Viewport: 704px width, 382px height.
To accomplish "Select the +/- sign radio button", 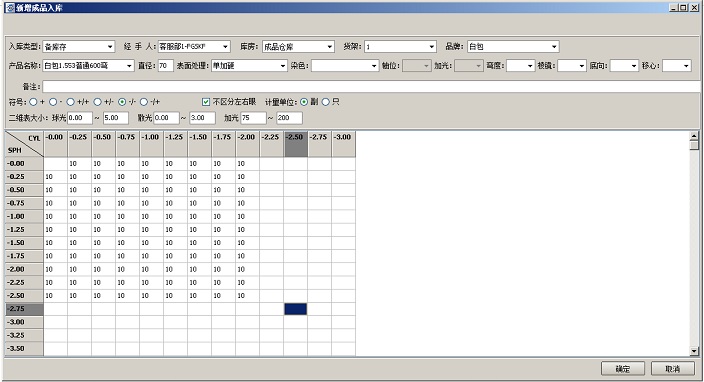I will click(x=97, y=102).
